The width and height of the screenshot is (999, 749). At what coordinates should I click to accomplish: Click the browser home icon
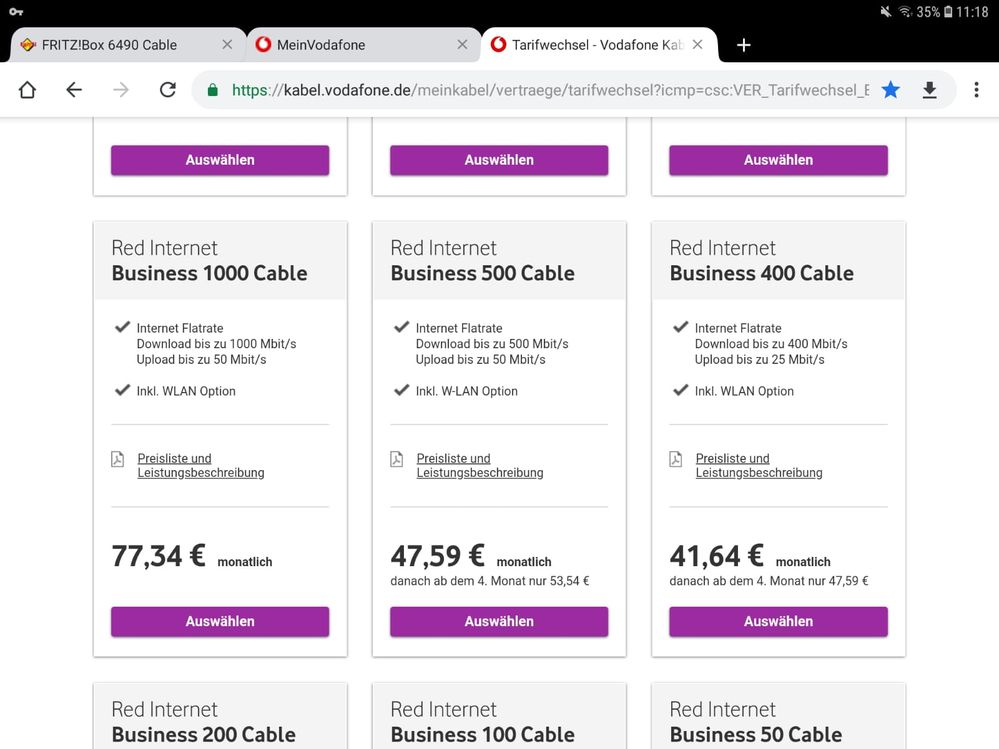click(x=27, y=90)
